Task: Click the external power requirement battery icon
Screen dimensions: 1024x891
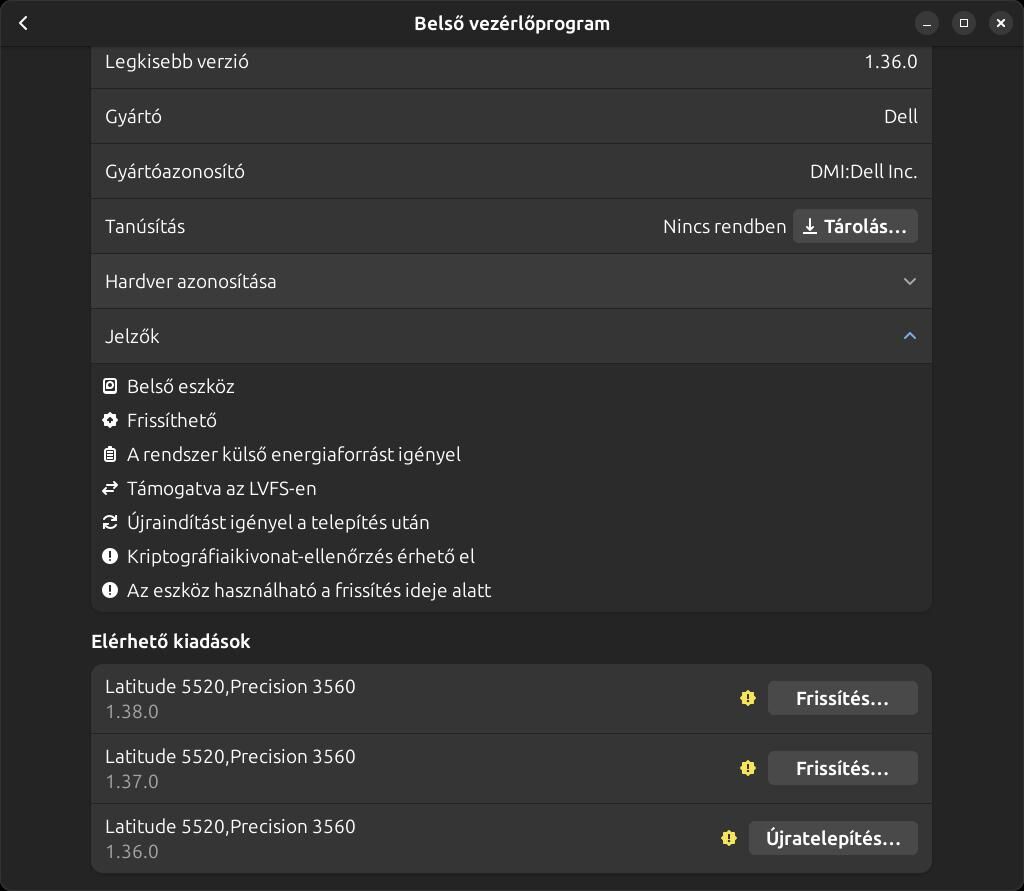Action: pos(111,454)
